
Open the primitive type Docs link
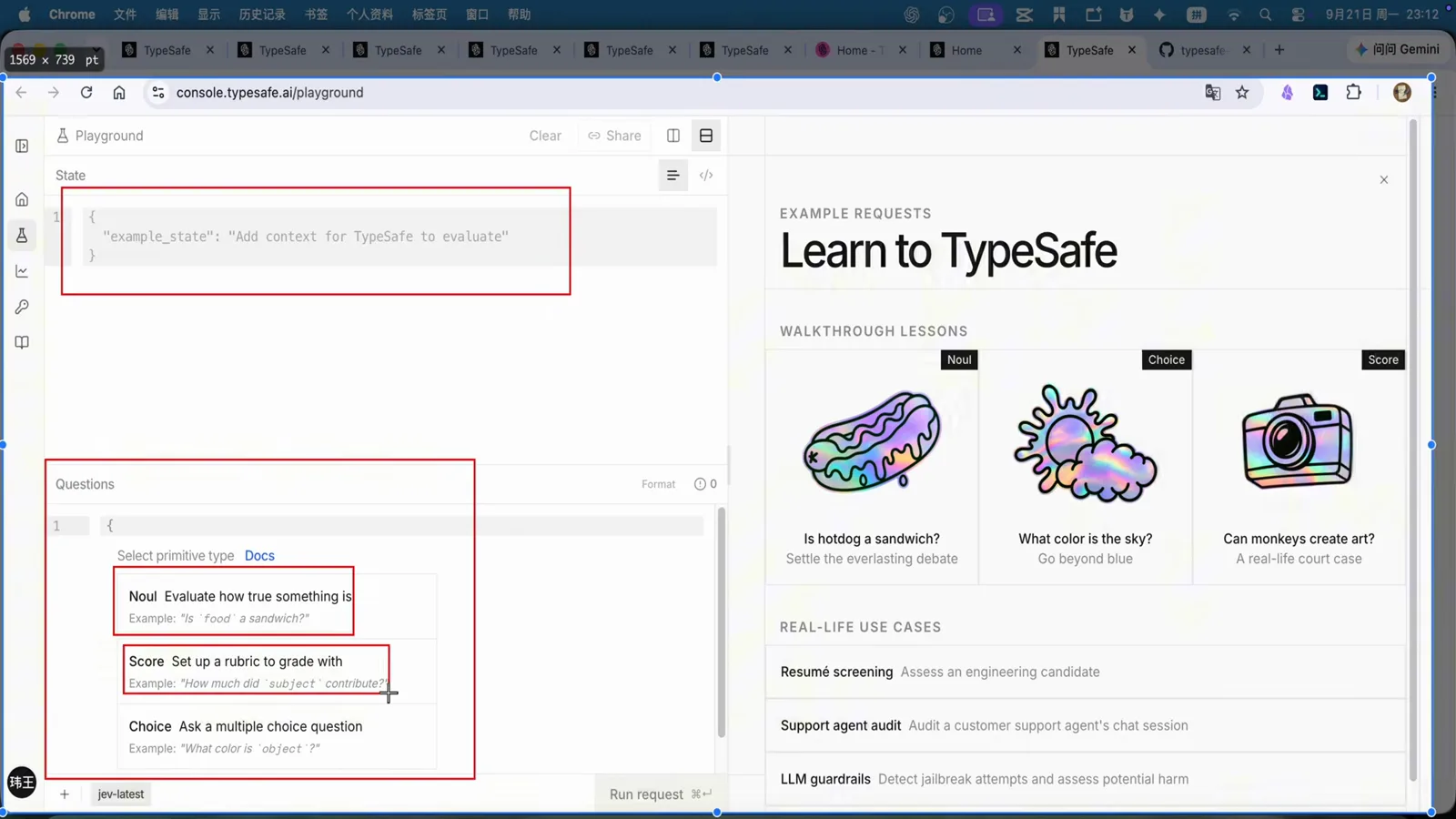(x=259, y=555)
